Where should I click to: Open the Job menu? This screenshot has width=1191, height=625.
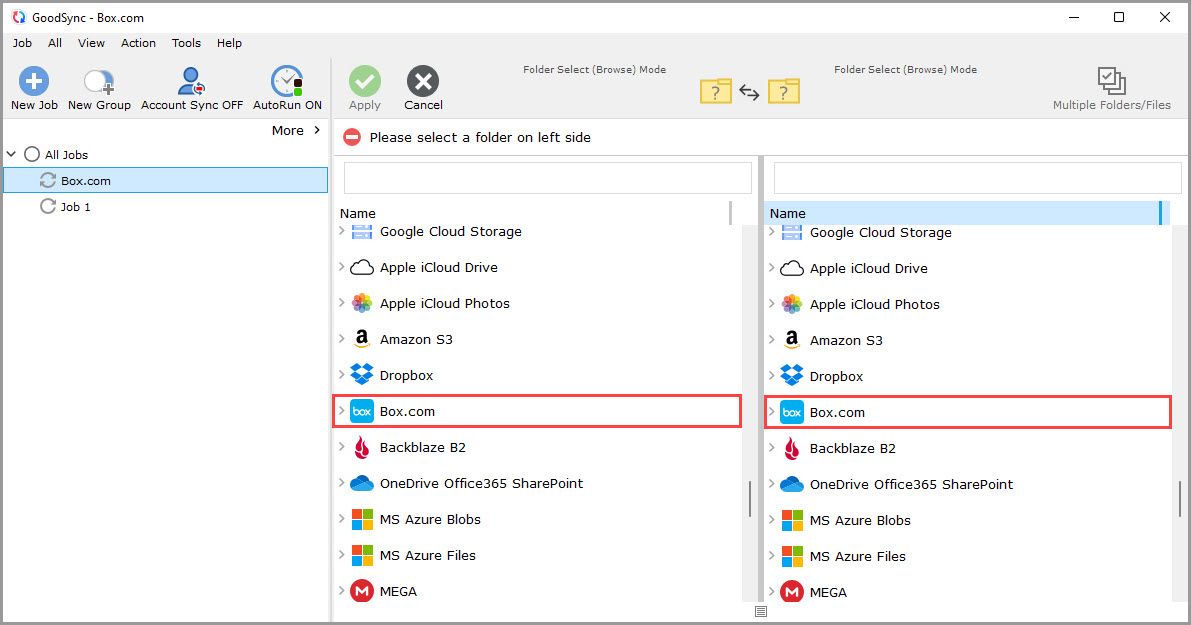click(22, 43)
